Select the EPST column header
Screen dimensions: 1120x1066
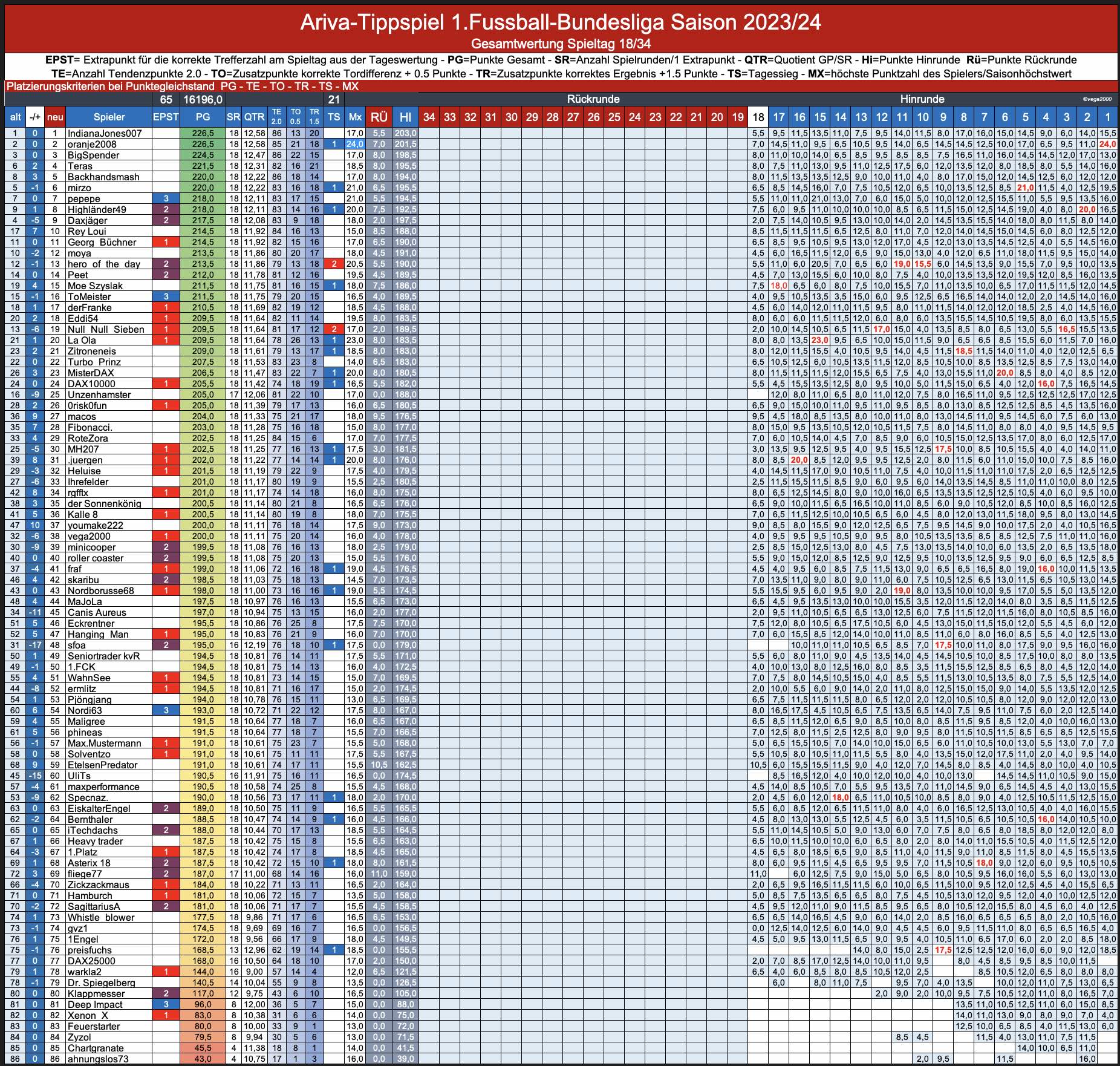[166, 117]
